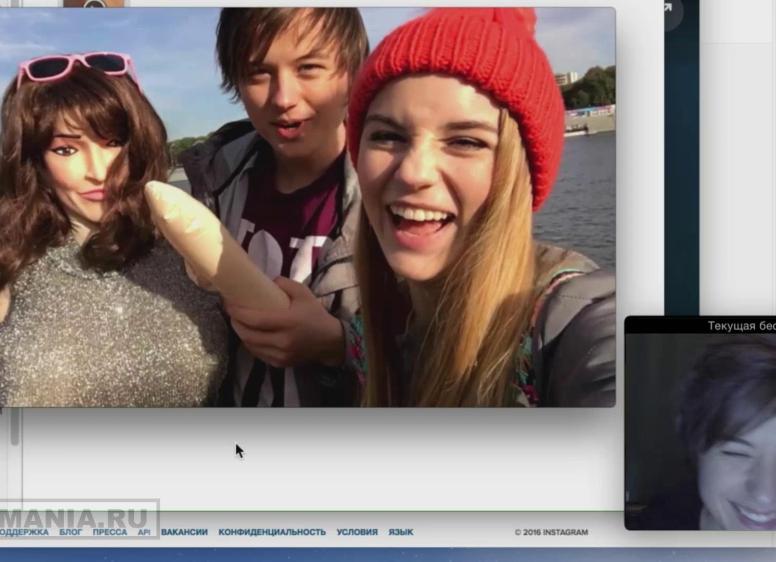The width and height of the screenshot is (776, 562).
Task: Click the expand arrow icon at top right
Action: [x=667, y=9]
